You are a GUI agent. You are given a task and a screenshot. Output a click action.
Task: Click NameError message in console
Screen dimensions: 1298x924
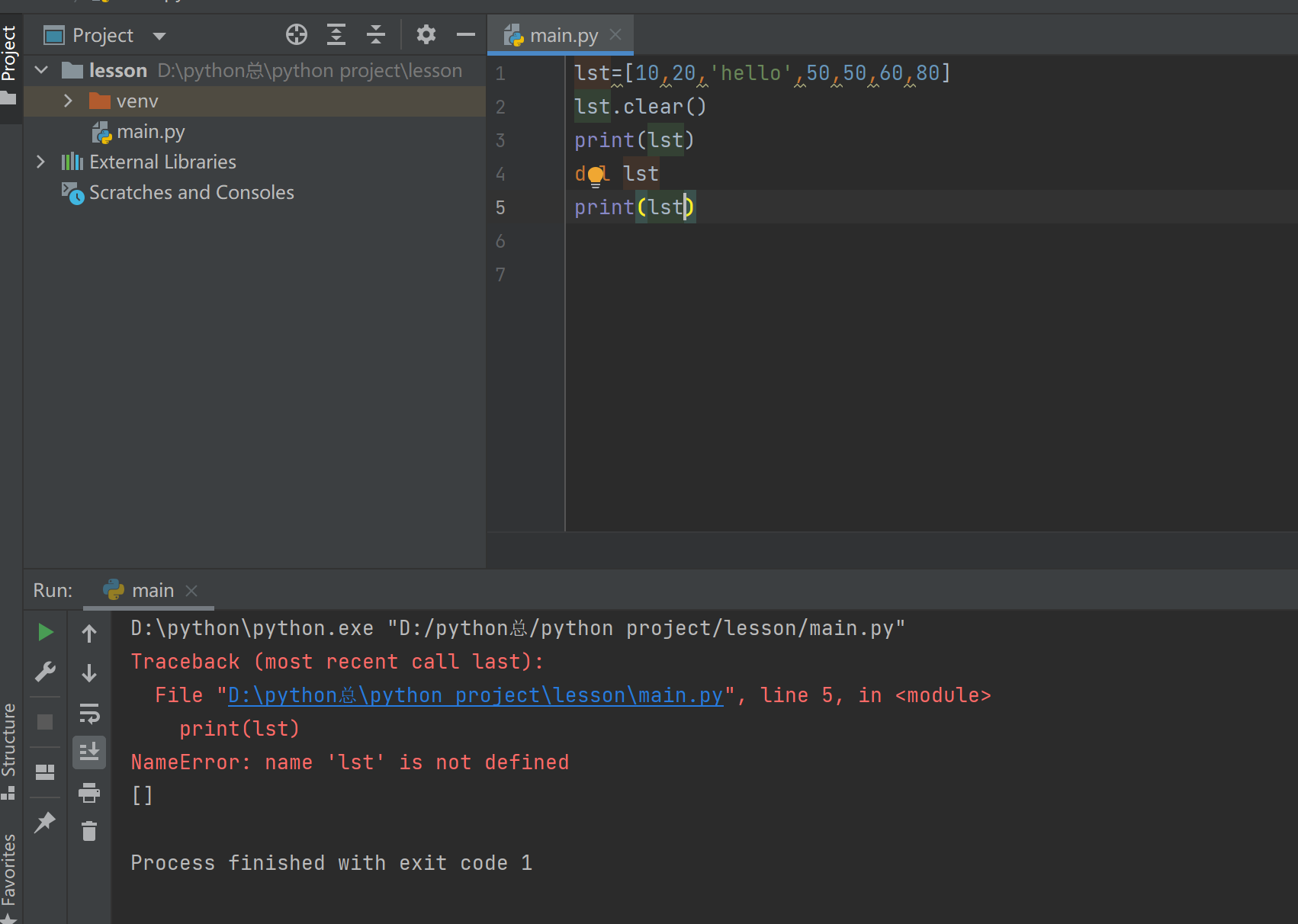[350, 762]
